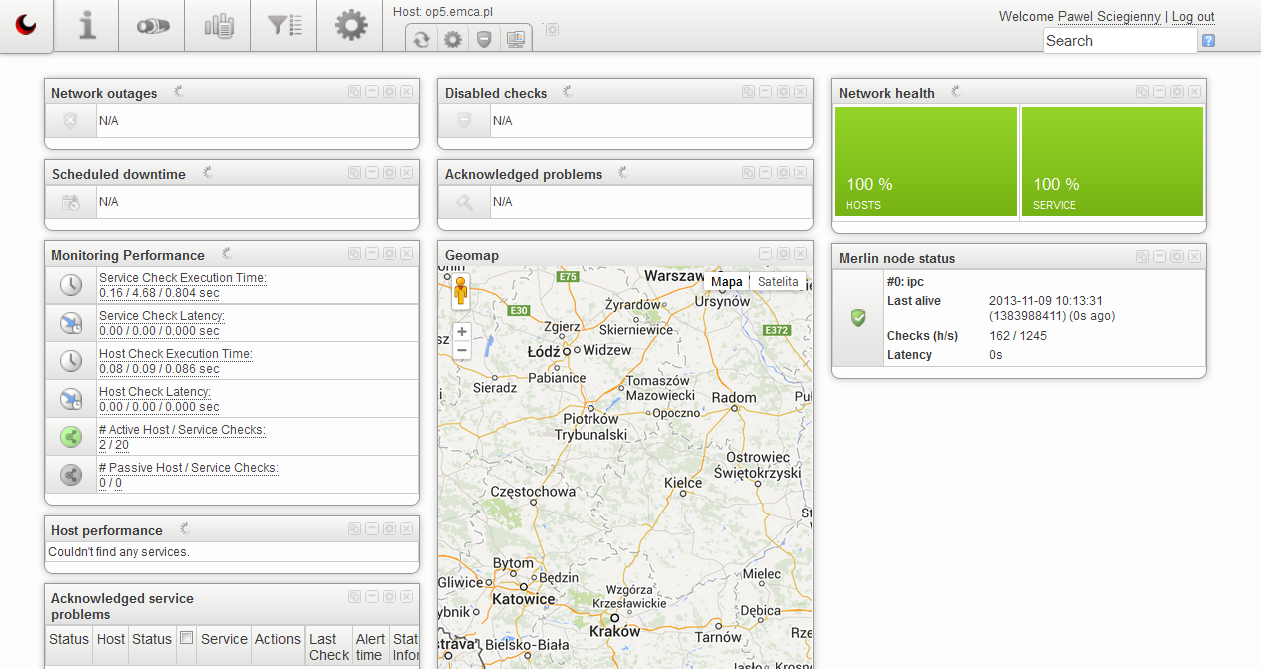Click blue search help icon
Screen dimensions: 1261x669
(x=1208, y=41)
